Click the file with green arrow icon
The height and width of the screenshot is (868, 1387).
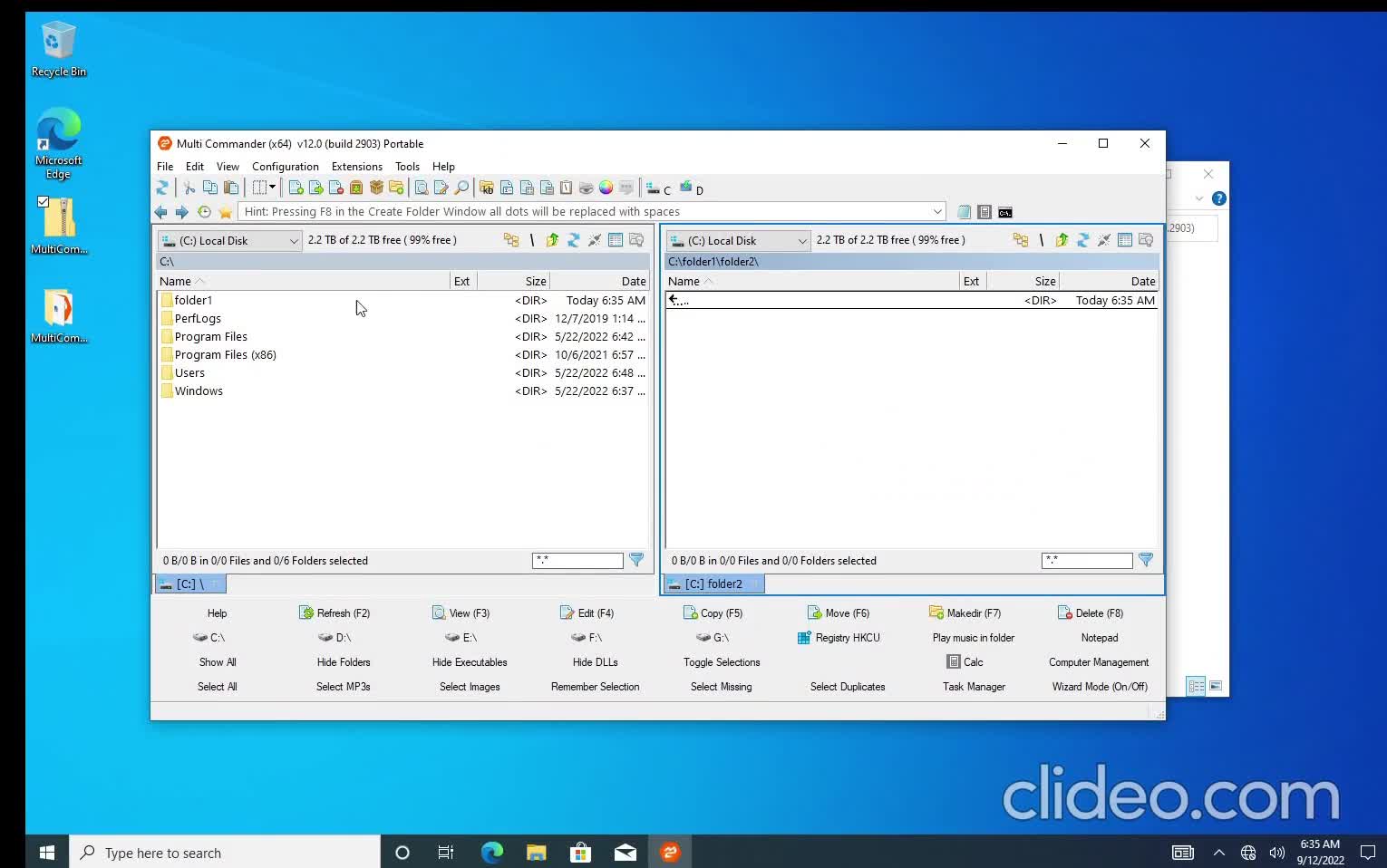pos(315,188)
